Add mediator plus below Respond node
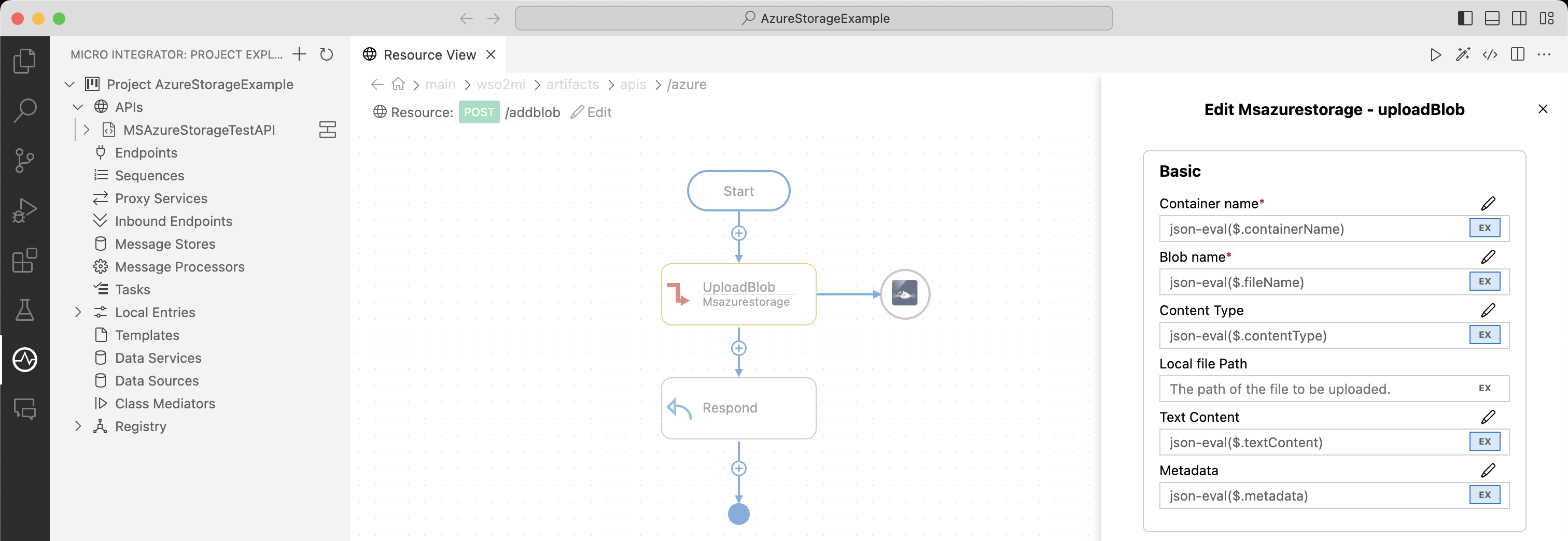The image size is (1568, 541). point(738,468)
